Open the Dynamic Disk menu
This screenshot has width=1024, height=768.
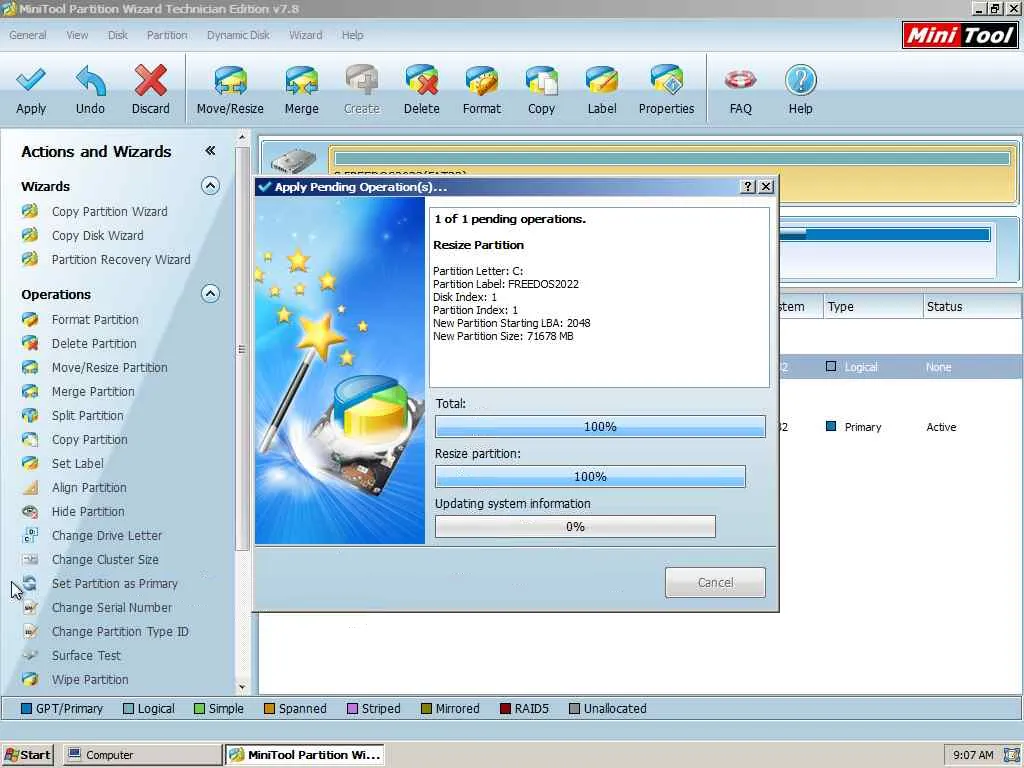point(238,35)
